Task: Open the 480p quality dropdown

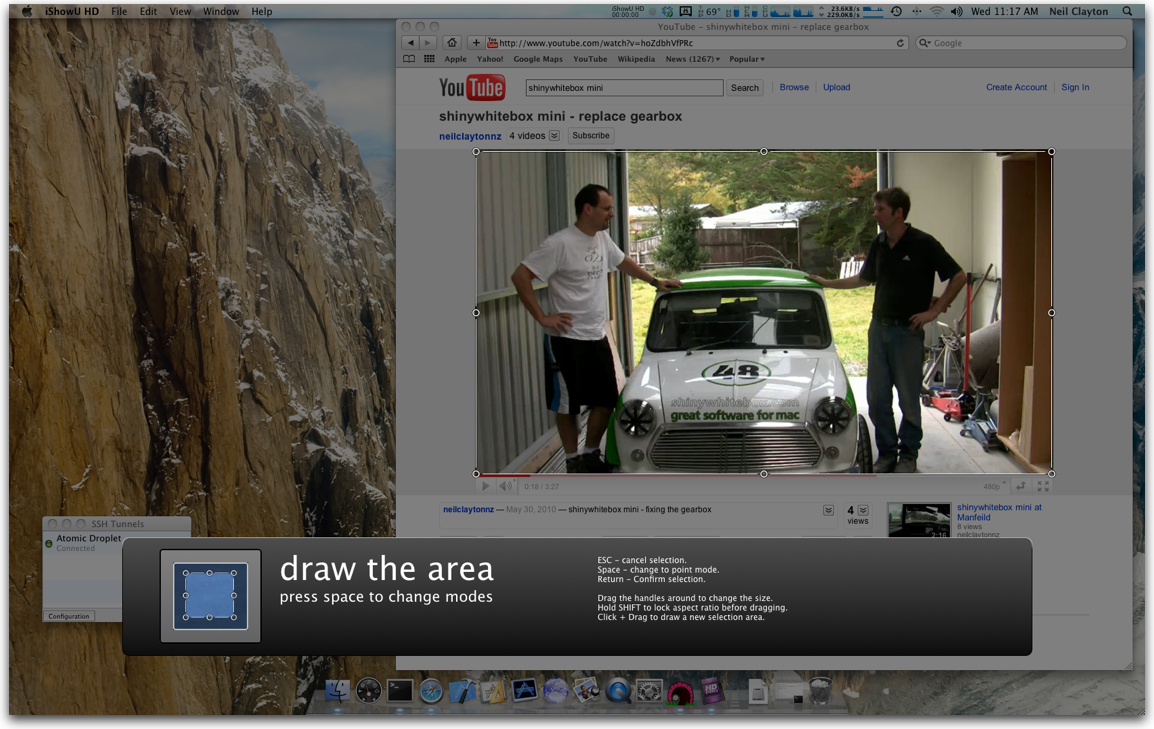Action: [993, 487]
